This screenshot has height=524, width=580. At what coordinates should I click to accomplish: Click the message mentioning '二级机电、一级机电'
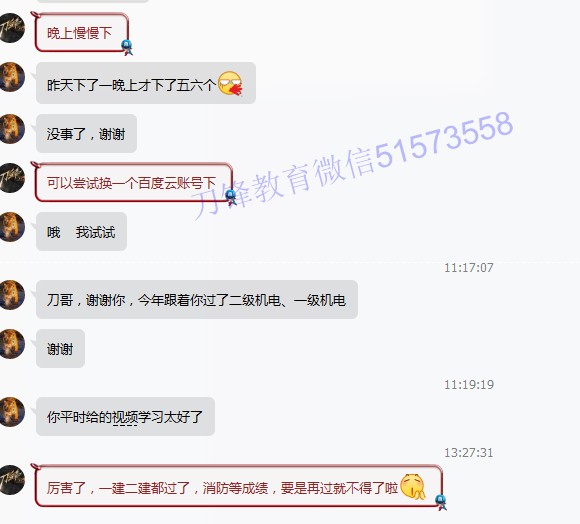197,300
